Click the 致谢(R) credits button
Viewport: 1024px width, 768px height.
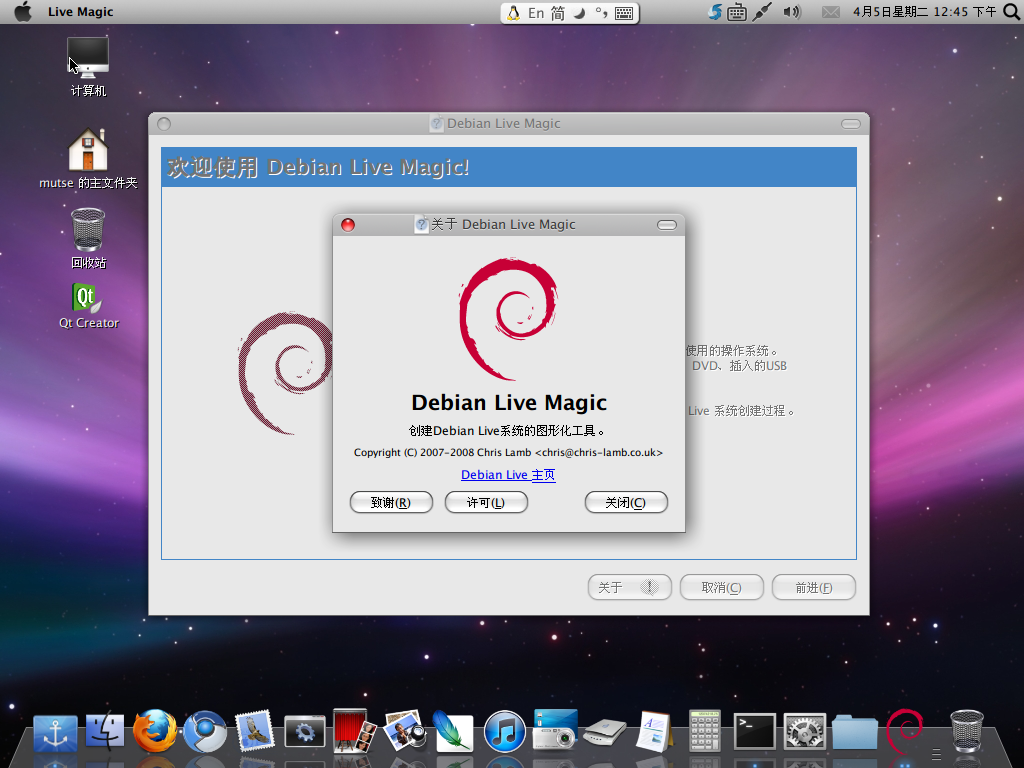pos(391,502)
